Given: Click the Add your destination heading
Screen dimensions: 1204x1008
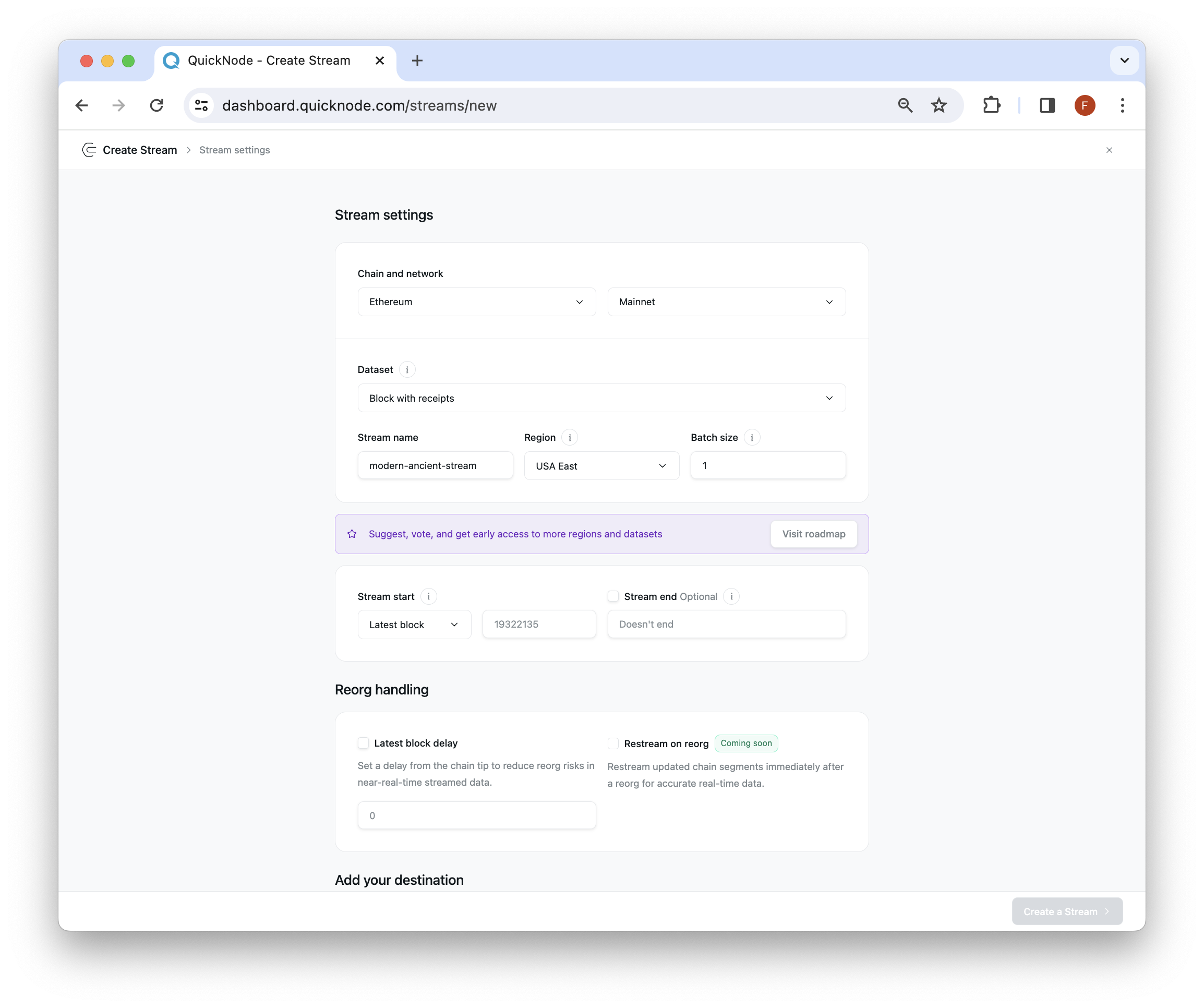Looking at the screenshot, I should click(x=399, y=880).
